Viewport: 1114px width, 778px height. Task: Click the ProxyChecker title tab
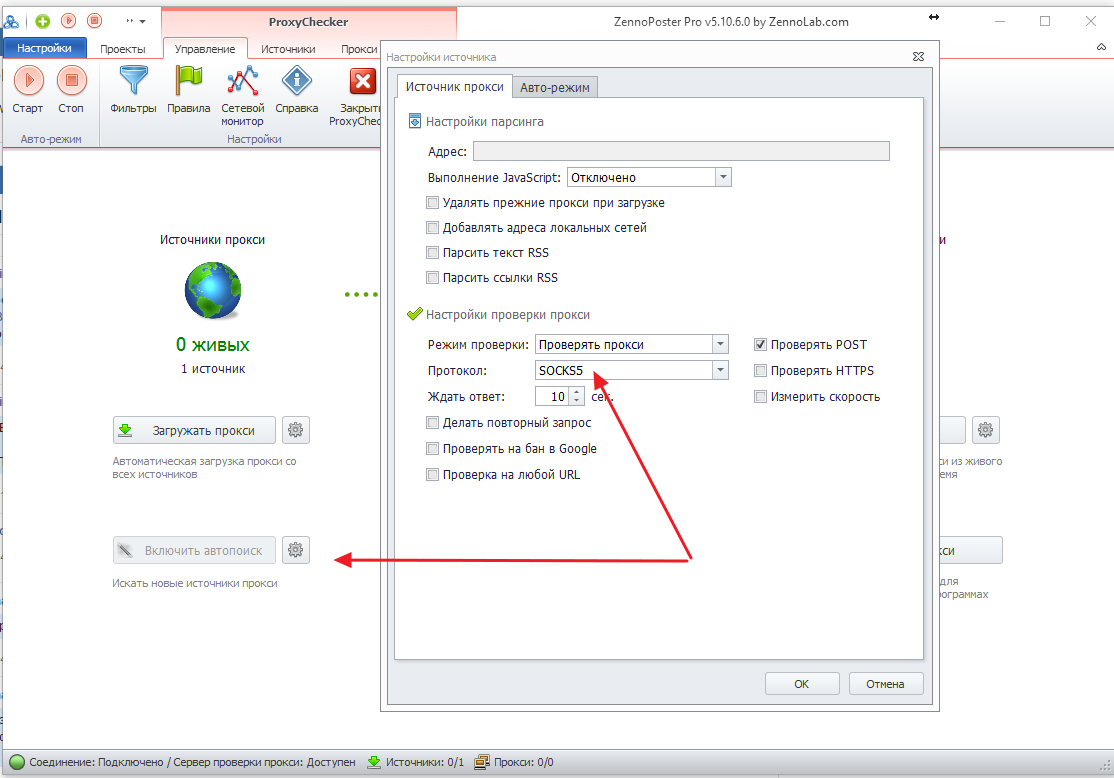click(x=308, y=22)
